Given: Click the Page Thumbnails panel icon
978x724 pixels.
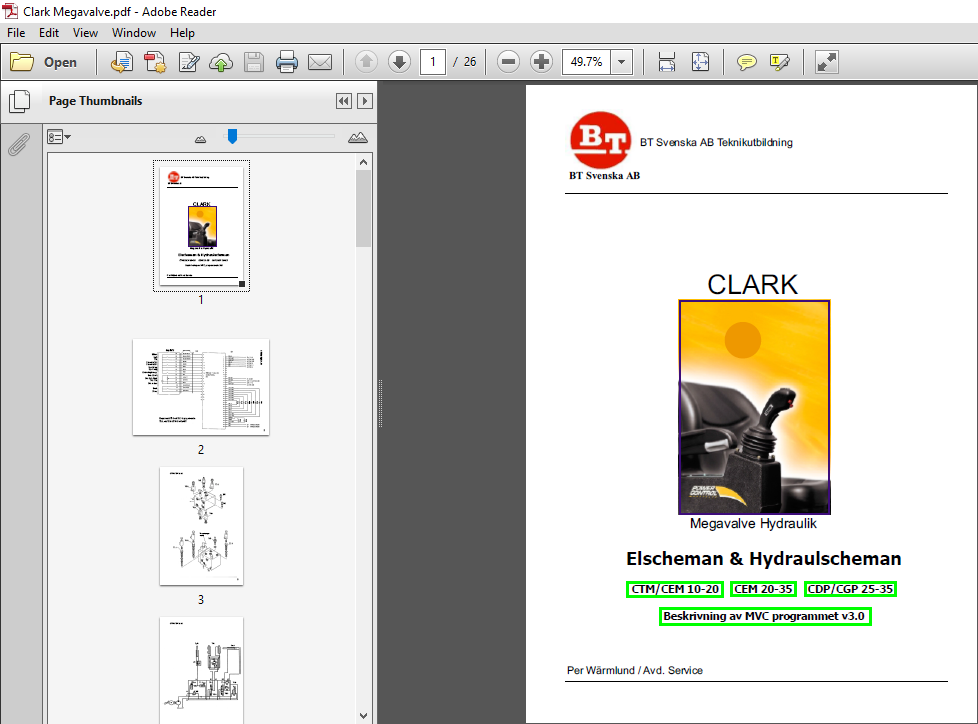Looking at the screenshot, I should click(x=20, y=102).
